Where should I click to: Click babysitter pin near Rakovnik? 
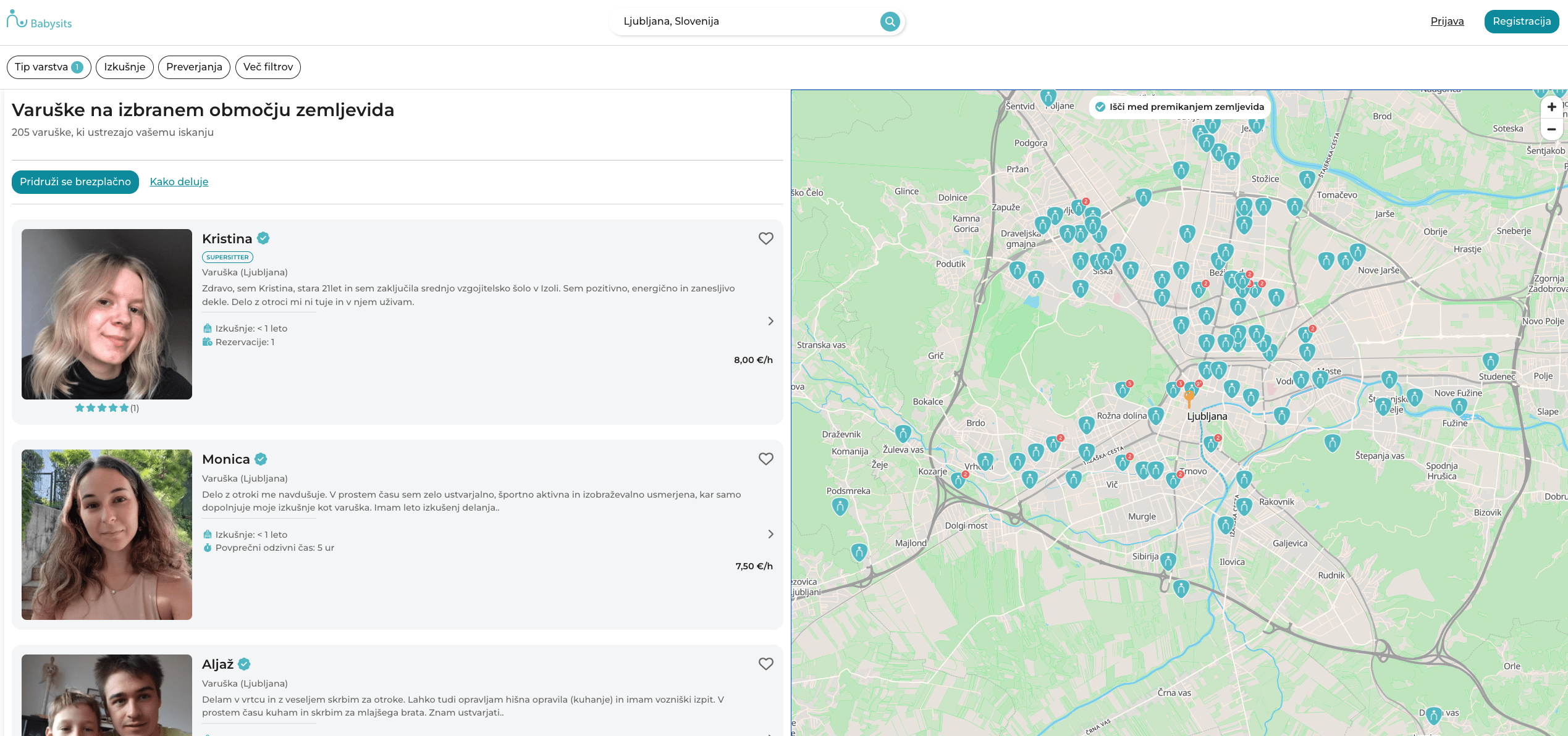(x=1244, y=506)
